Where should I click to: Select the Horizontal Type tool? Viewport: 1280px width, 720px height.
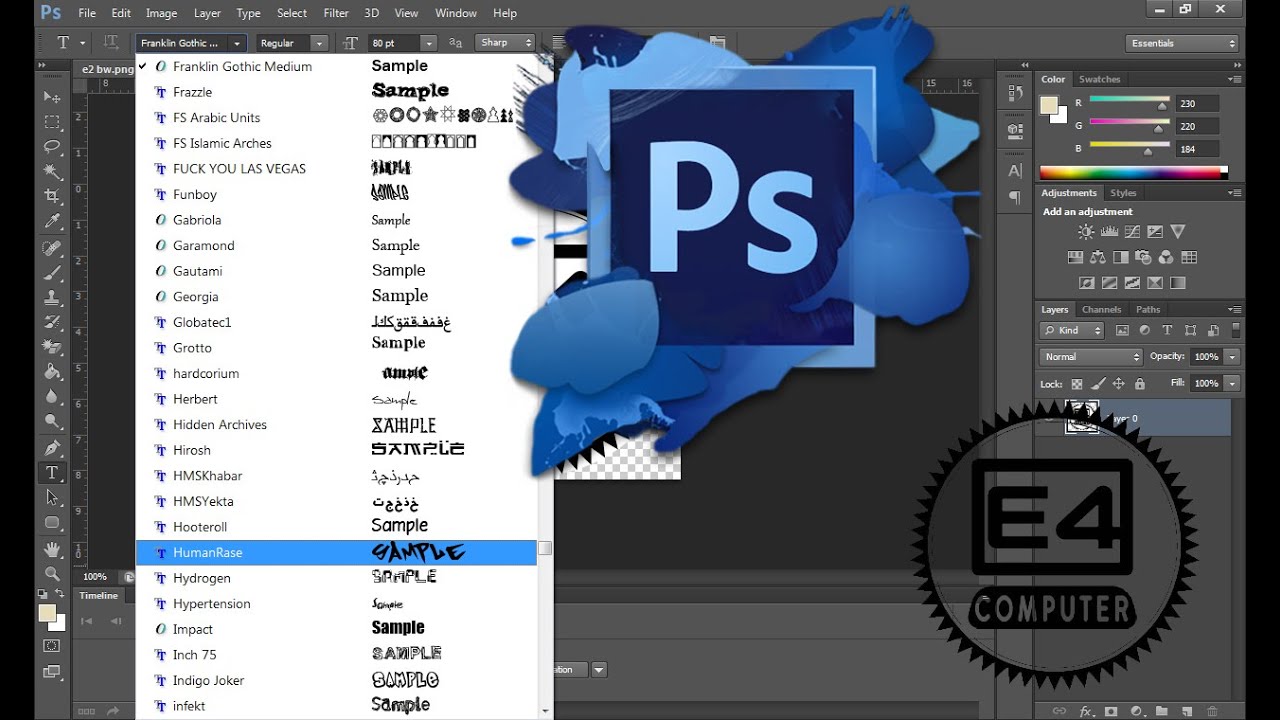(52, 472)
